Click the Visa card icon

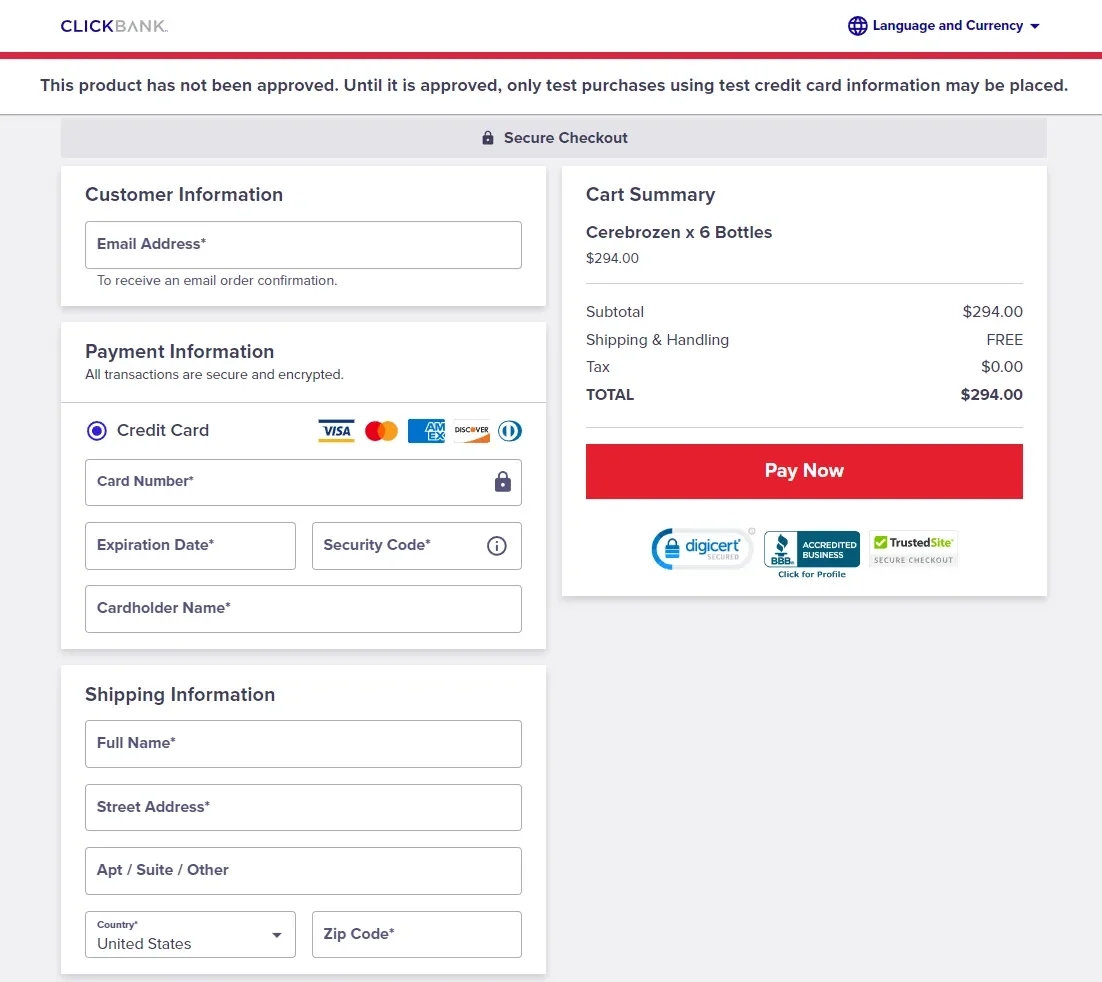click(336, 430)
